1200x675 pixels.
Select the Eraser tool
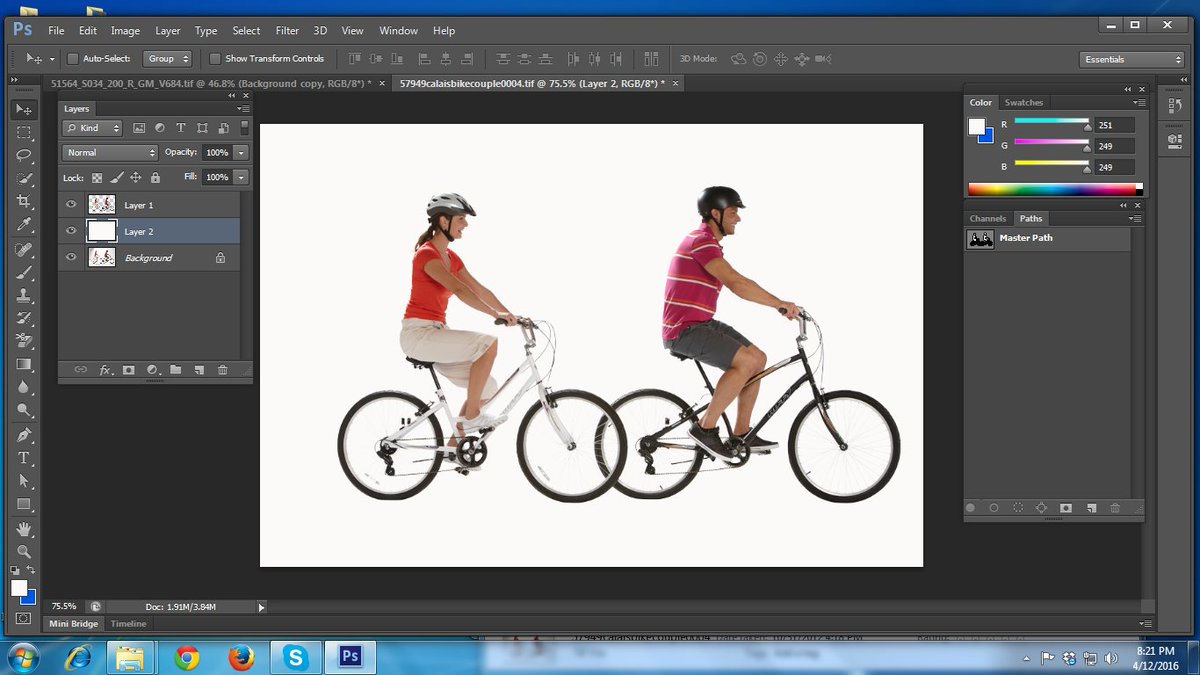[x=24, y=342]
